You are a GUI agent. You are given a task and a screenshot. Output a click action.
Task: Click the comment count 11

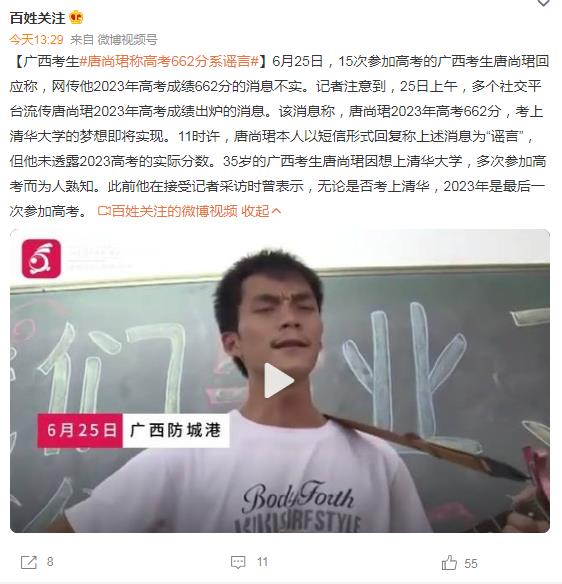[x=262, y=562]
